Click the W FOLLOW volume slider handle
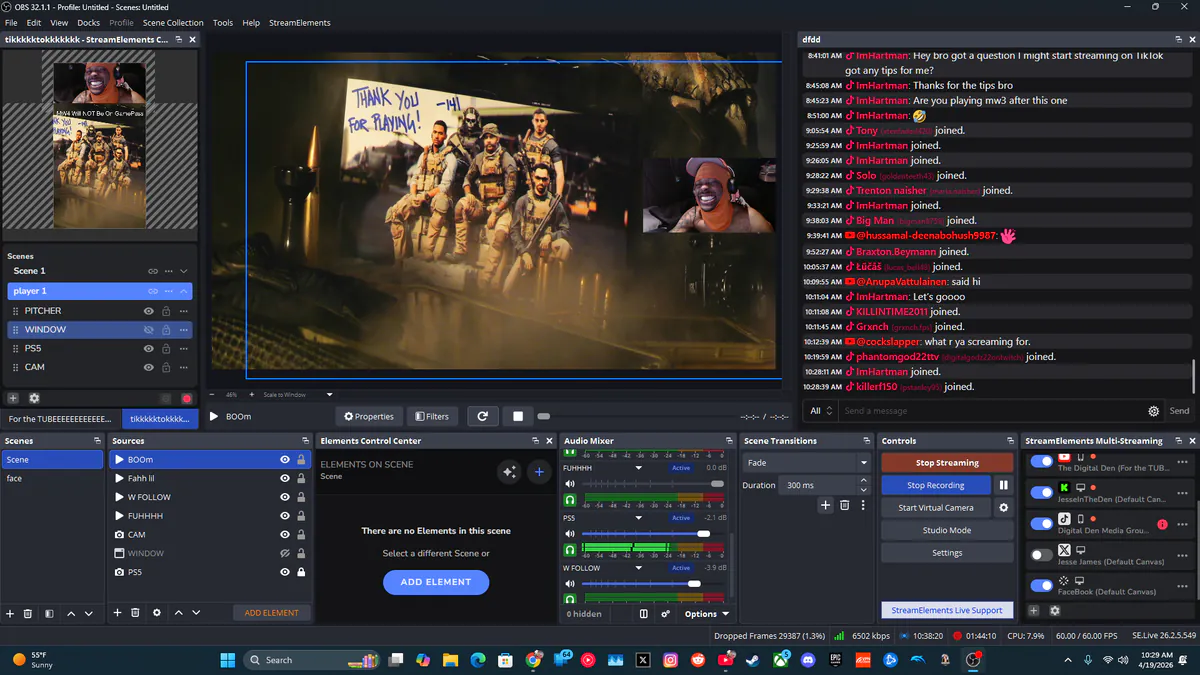 click(x=694, y=583)
